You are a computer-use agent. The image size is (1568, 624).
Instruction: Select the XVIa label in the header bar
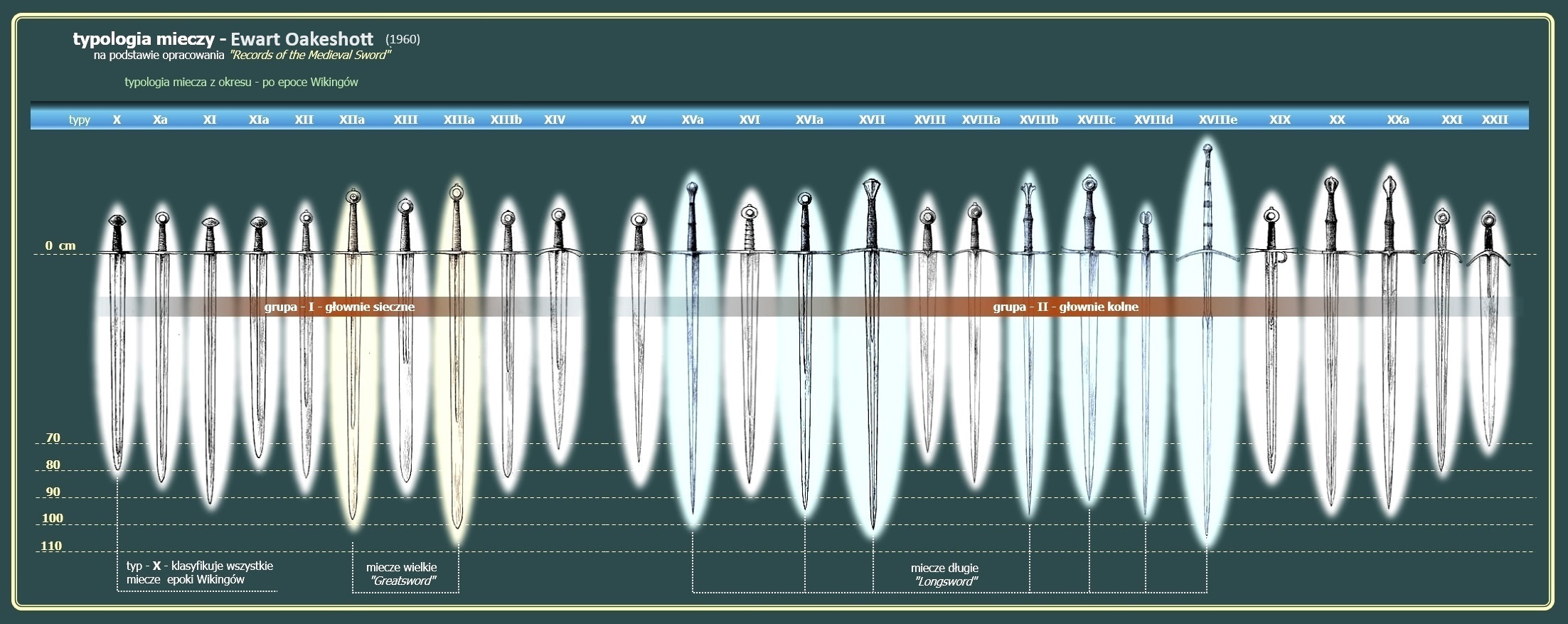pyautogui.click(x=809, y=120)
